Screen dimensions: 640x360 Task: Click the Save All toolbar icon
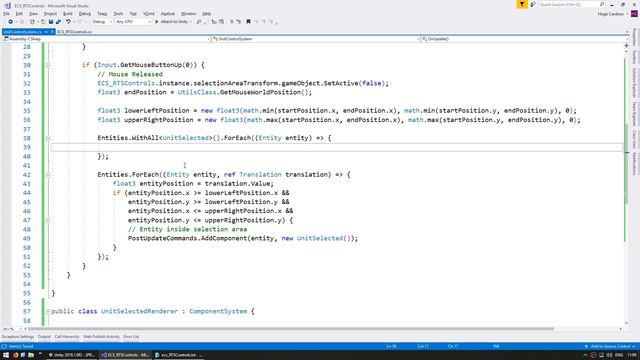pyautogui.click(x=58, y=22)
